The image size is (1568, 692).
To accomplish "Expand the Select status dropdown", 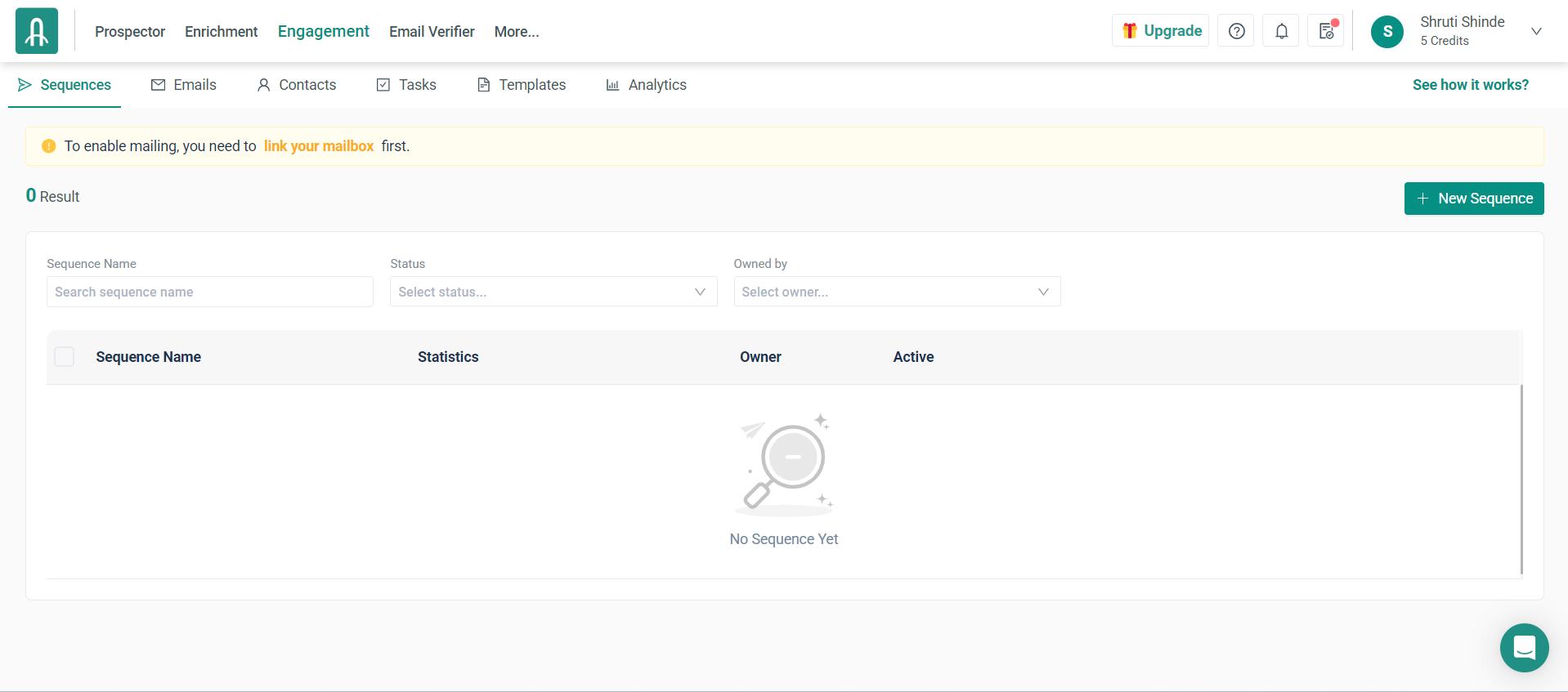I will [x=553, y=292].
